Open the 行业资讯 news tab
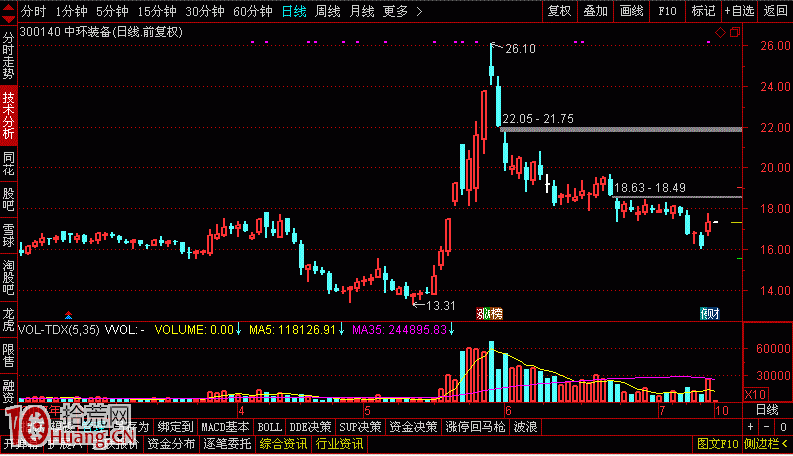793x456 pixels. (339, 444)
